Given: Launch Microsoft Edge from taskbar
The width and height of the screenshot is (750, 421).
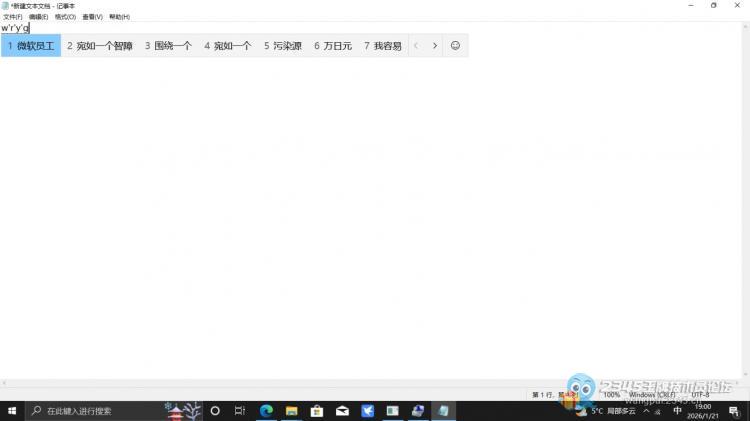Looking at the screenshot, I should click(267, 411).
